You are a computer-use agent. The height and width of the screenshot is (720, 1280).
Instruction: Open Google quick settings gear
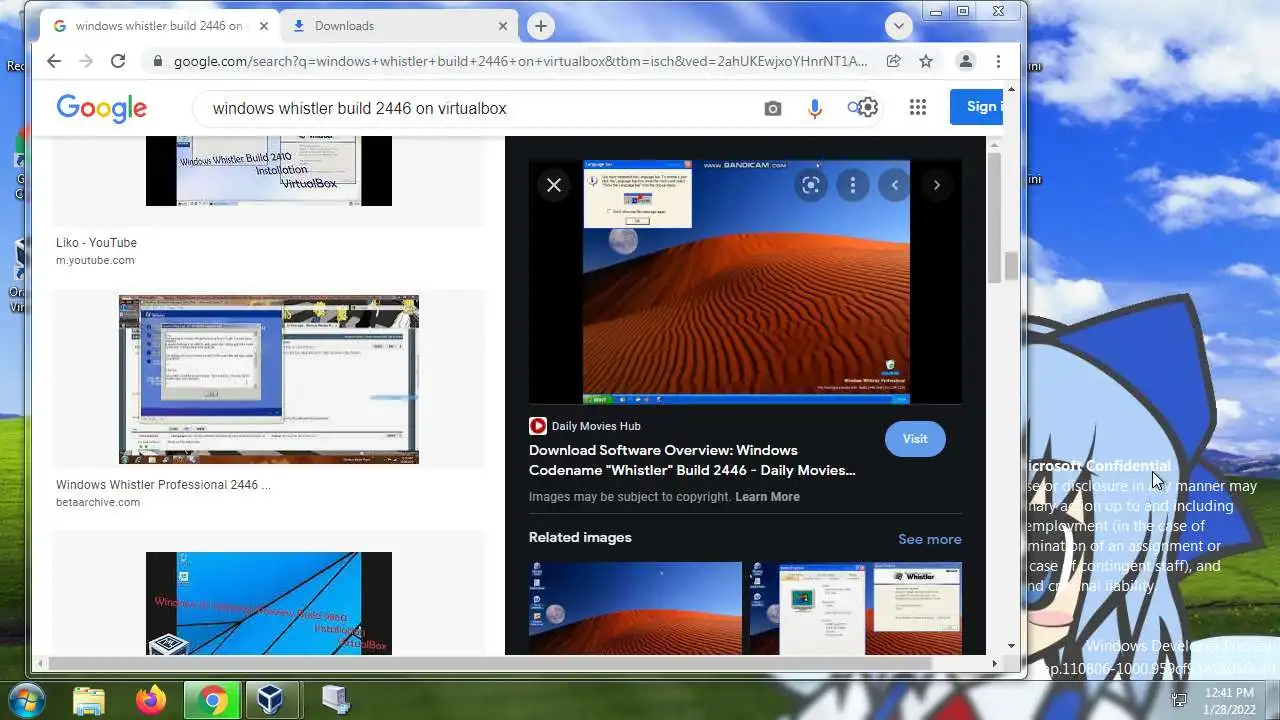click(x=868, y=108)
